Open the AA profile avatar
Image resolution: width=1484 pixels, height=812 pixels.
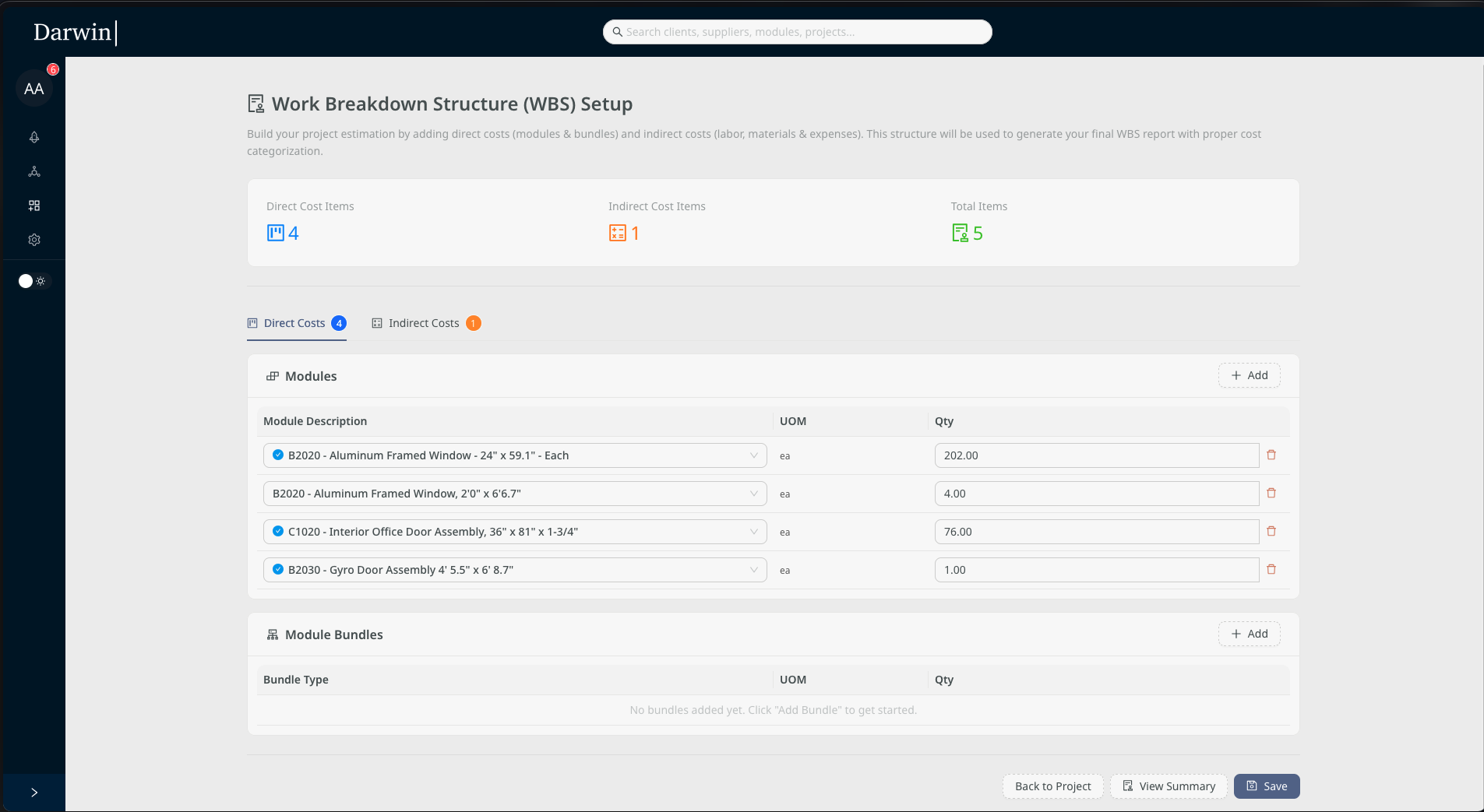34,88
